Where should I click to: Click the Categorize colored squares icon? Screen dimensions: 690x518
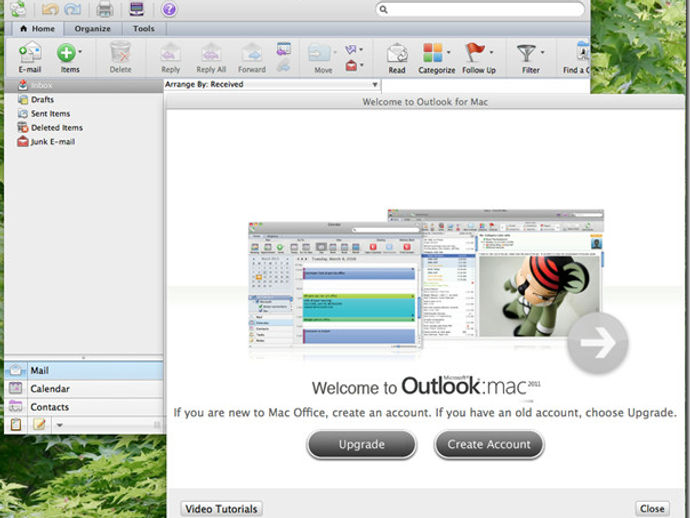[433, 53]
